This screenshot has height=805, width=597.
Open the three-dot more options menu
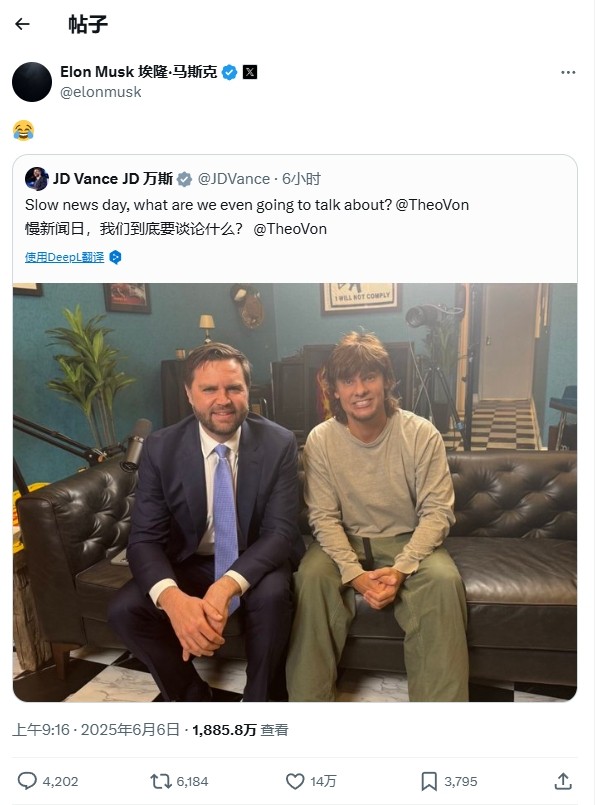point(568,72)
